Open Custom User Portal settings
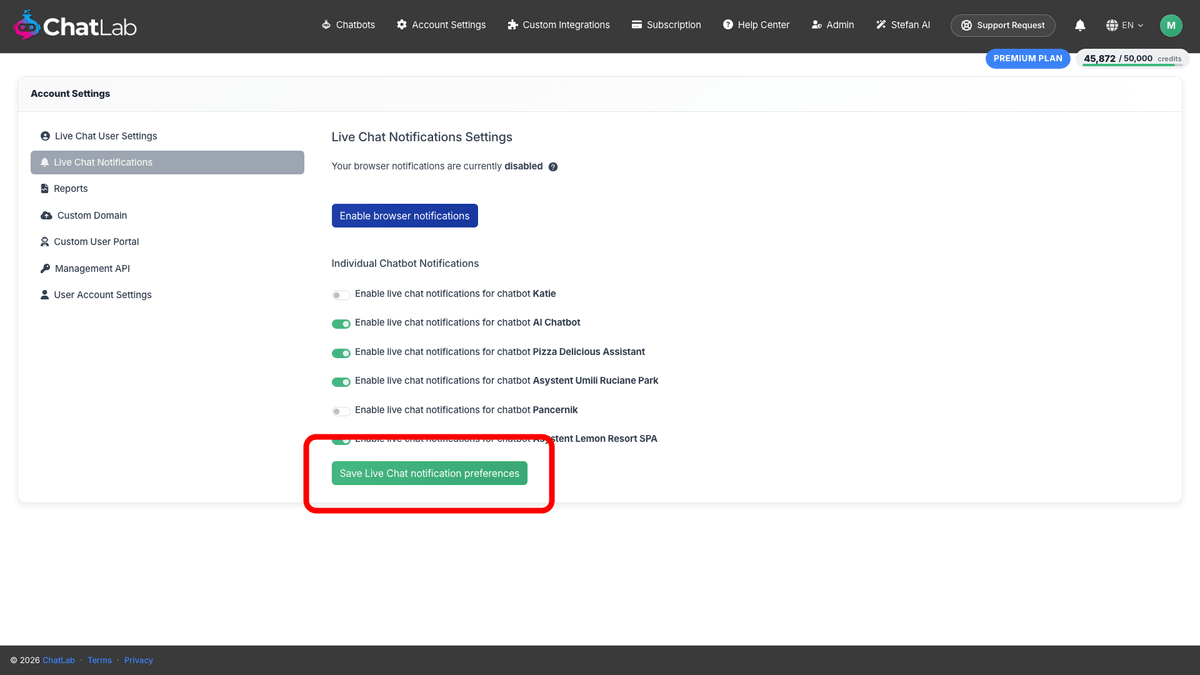 pos(89,242)
